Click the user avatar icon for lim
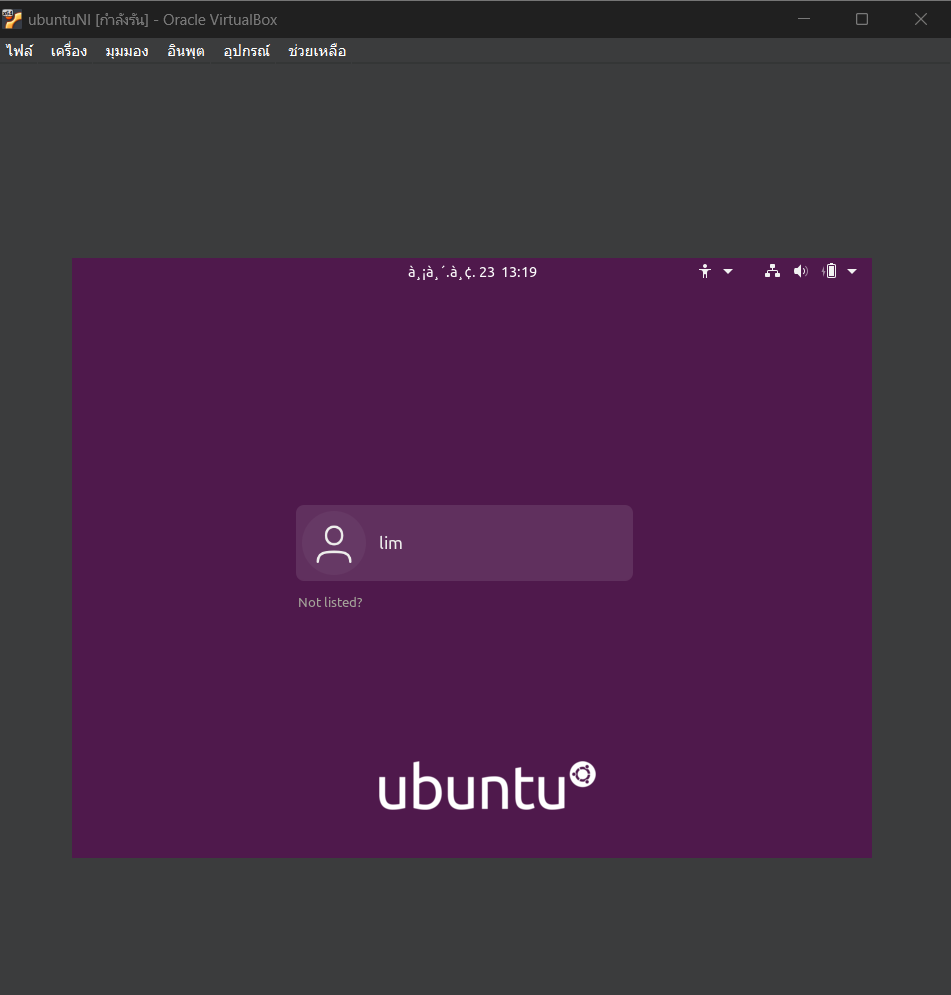 (333, 543)
